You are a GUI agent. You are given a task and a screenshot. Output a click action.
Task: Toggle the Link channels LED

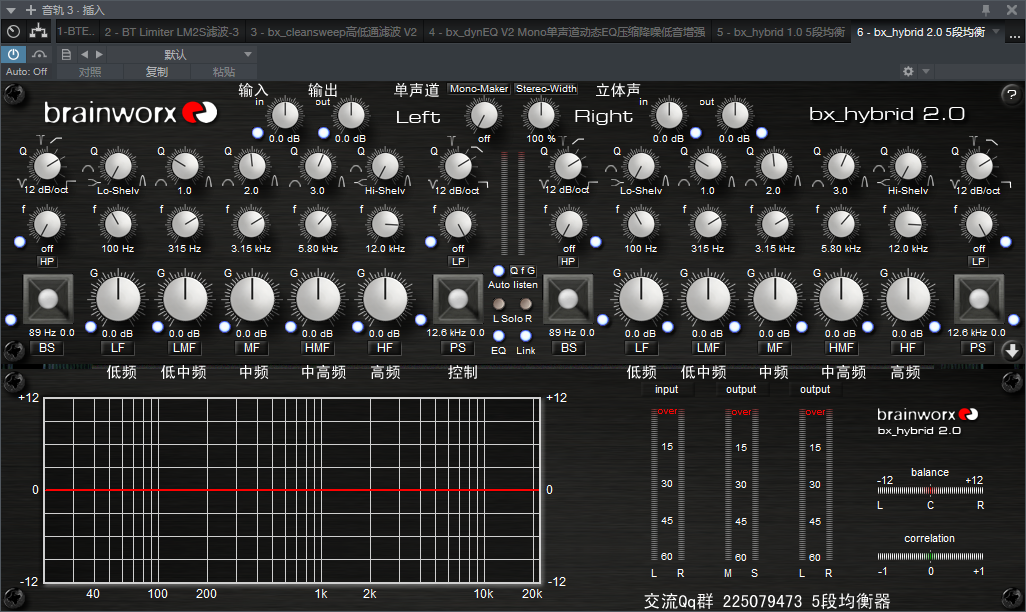(x=525, y=336)
